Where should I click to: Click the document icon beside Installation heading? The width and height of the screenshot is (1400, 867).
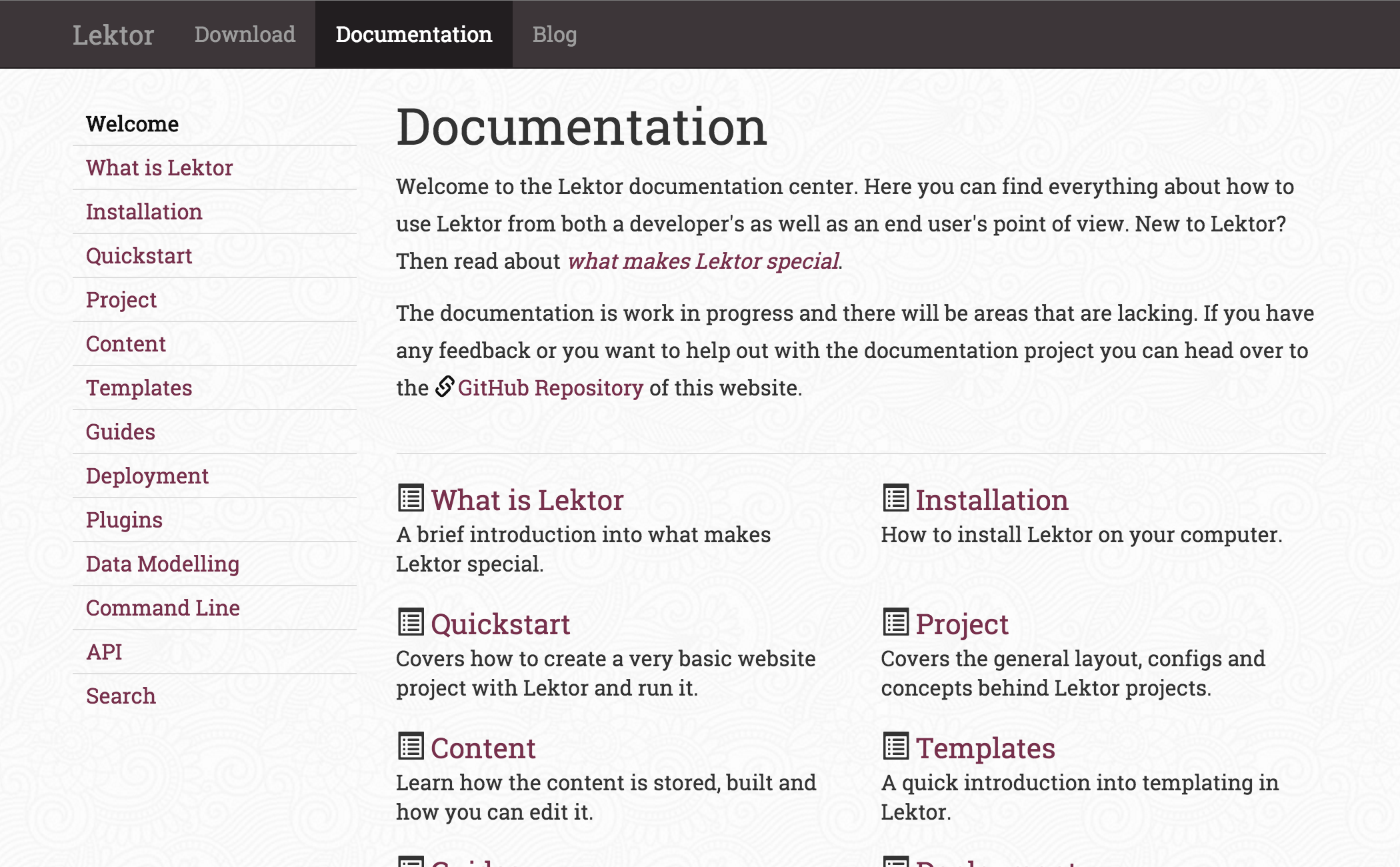pyautogui.click(x=895, y=498)
